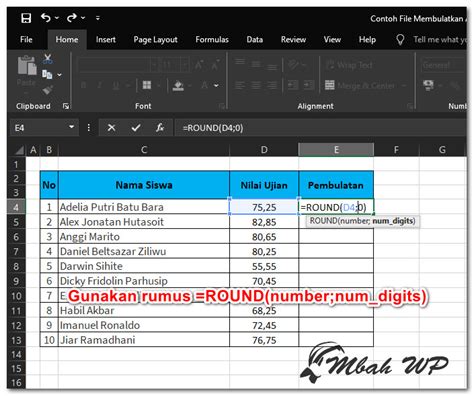The width and height of the screenshot is (474, 396).
Task: Click the Paste clipboard icon
Action: (x=27, y=65)
